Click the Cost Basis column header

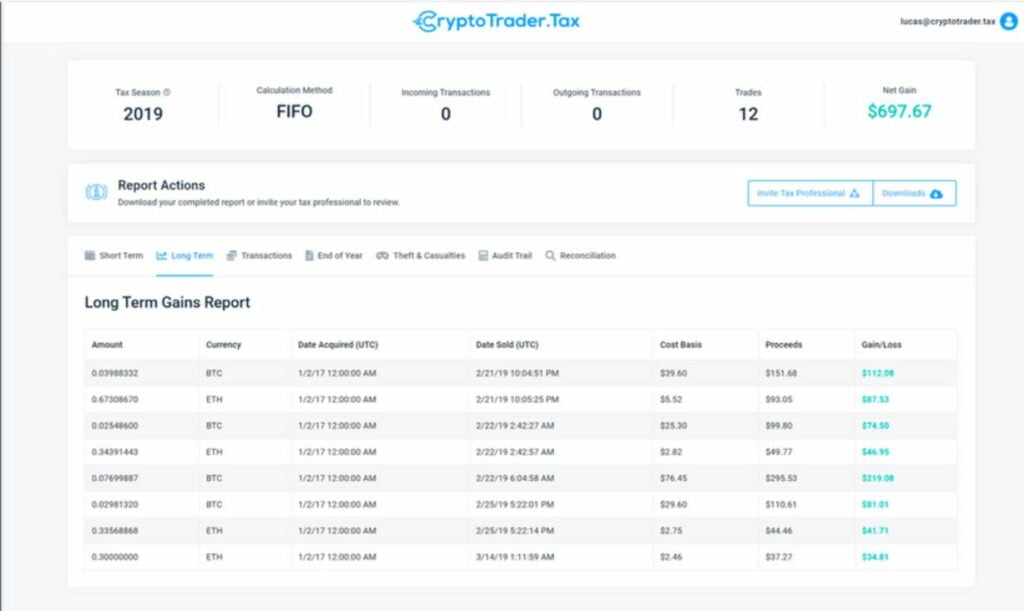(x=680, y=345)
